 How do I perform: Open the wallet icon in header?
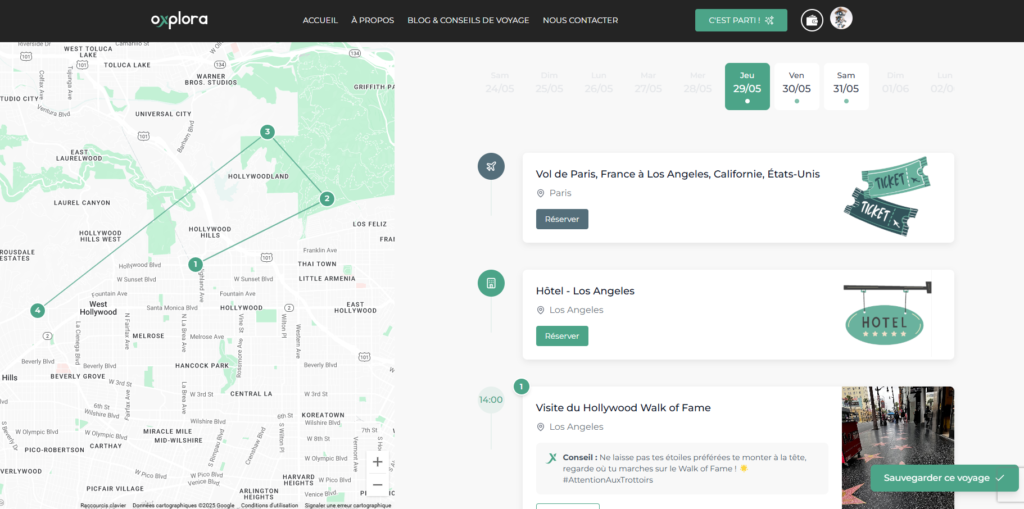coord(812,20)
